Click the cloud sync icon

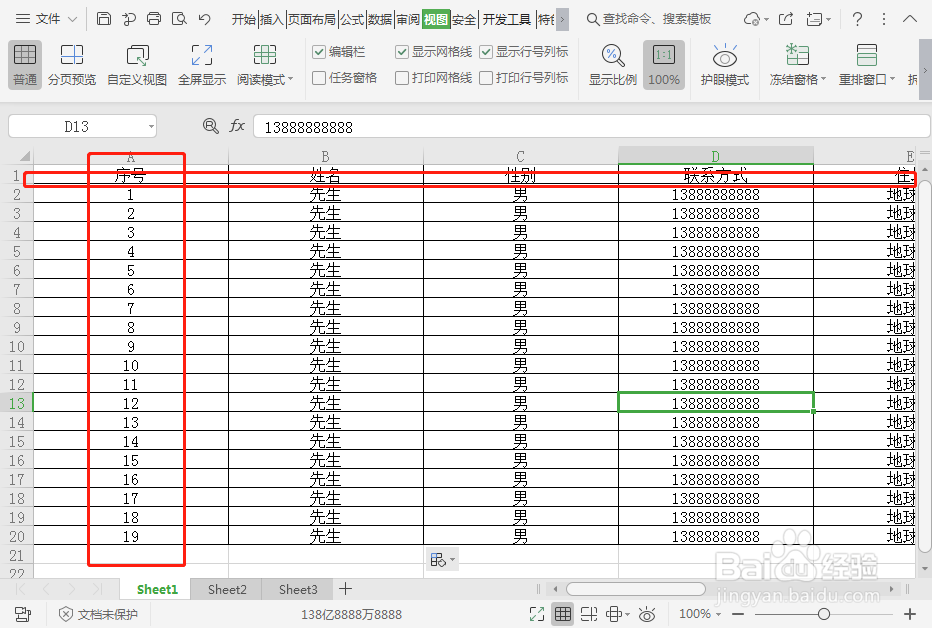point(752,19)
